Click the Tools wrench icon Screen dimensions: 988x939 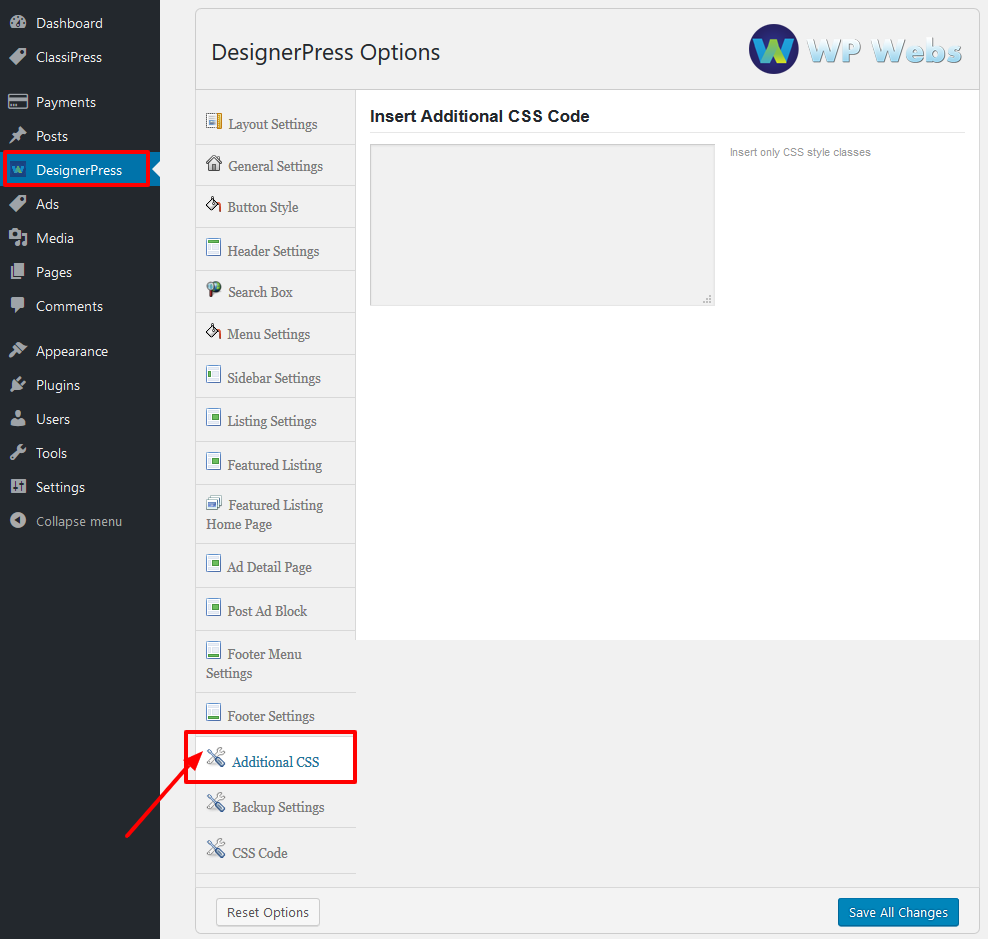point(18,452)
